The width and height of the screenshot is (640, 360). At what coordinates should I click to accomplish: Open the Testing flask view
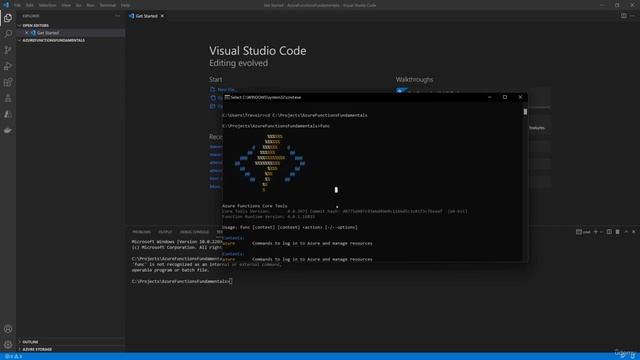click(x=8, y=98)
